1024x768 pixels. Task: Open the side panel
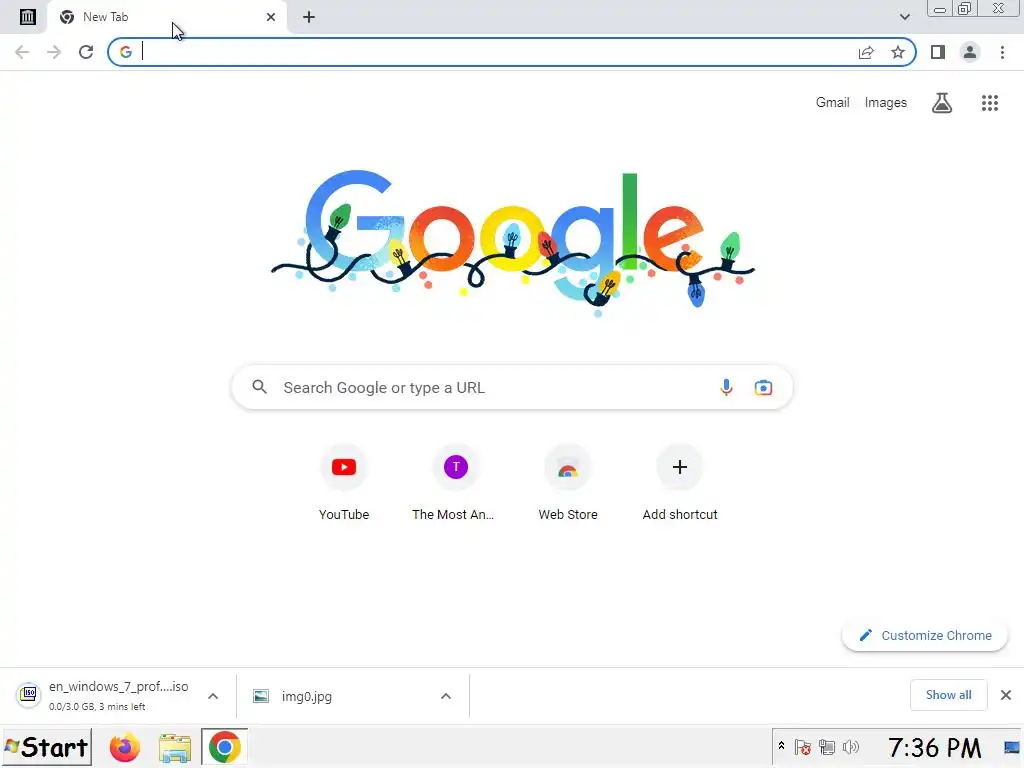[x=938, y=52]
